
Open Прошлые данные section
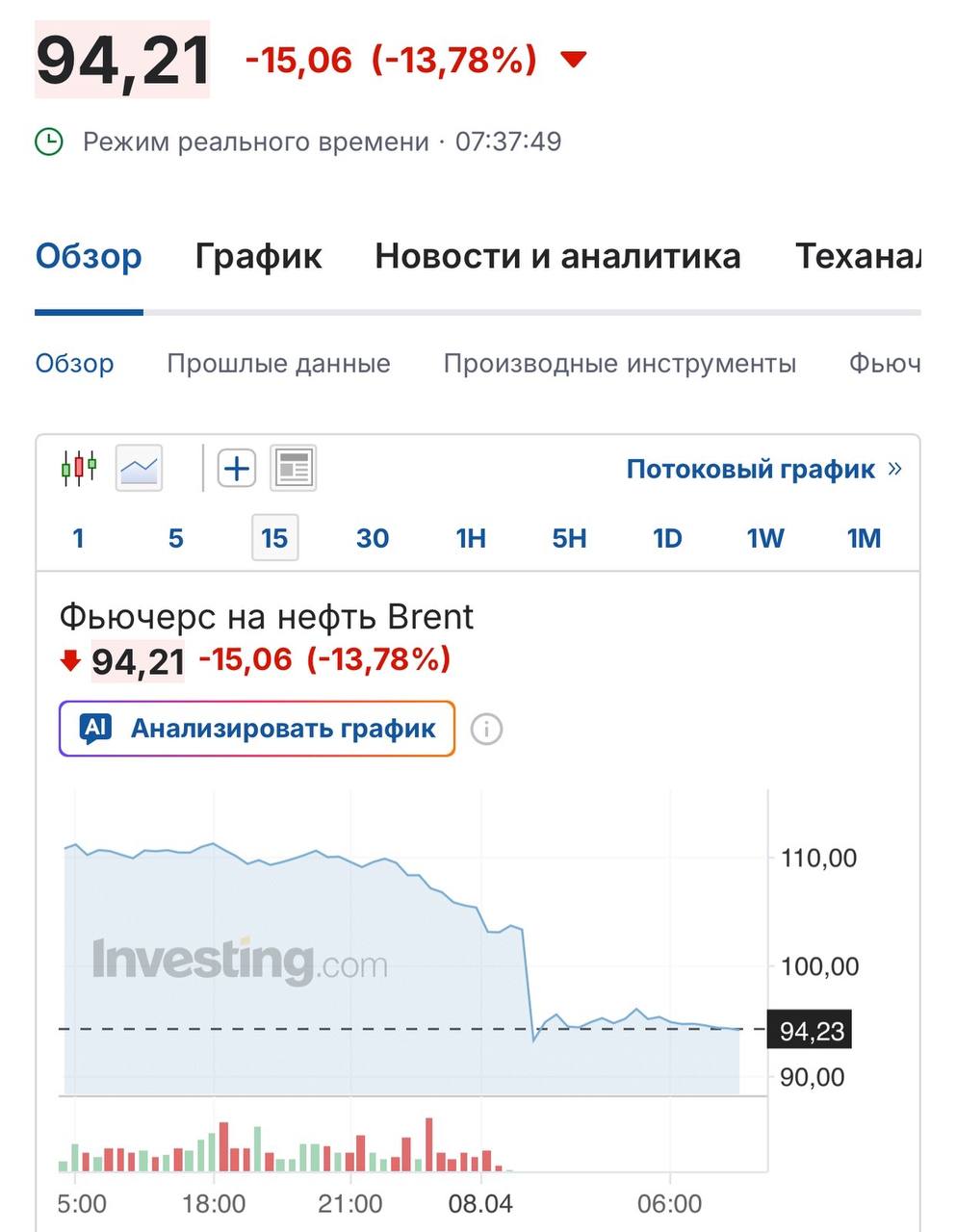pyautogui.click(x=278, y=363)
